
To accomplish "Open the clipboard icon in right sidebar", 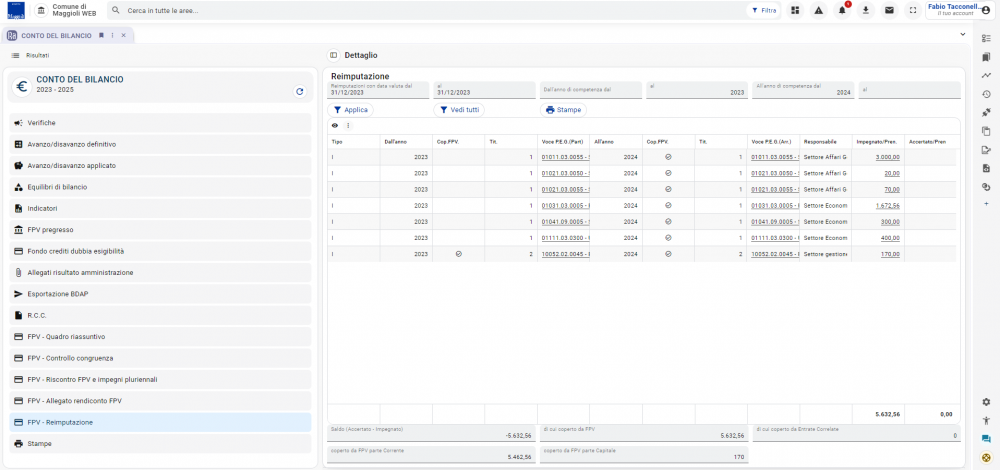I will (987, 131).
